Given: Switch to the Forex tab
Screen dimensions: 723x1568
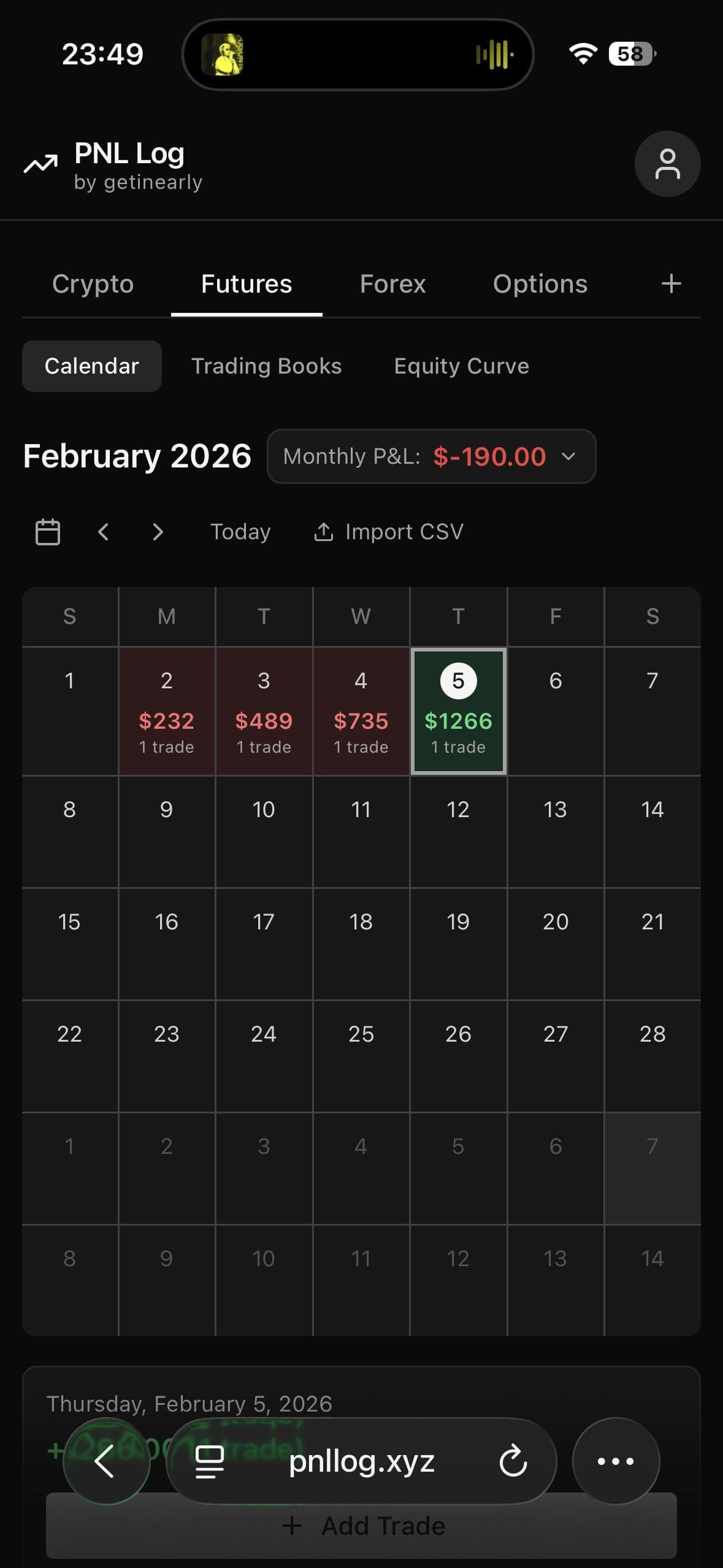Looking at the screenshot, I should (392, 284).
